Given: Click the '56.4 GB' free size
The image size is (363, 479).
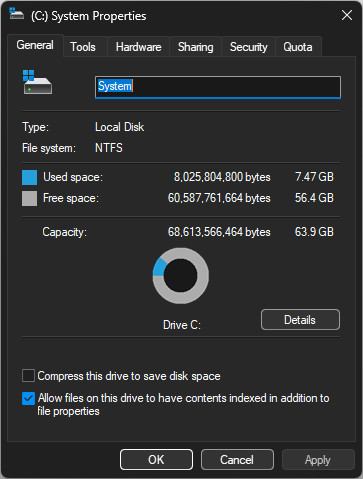Looking at the screenshot, I should coord(314,198).
